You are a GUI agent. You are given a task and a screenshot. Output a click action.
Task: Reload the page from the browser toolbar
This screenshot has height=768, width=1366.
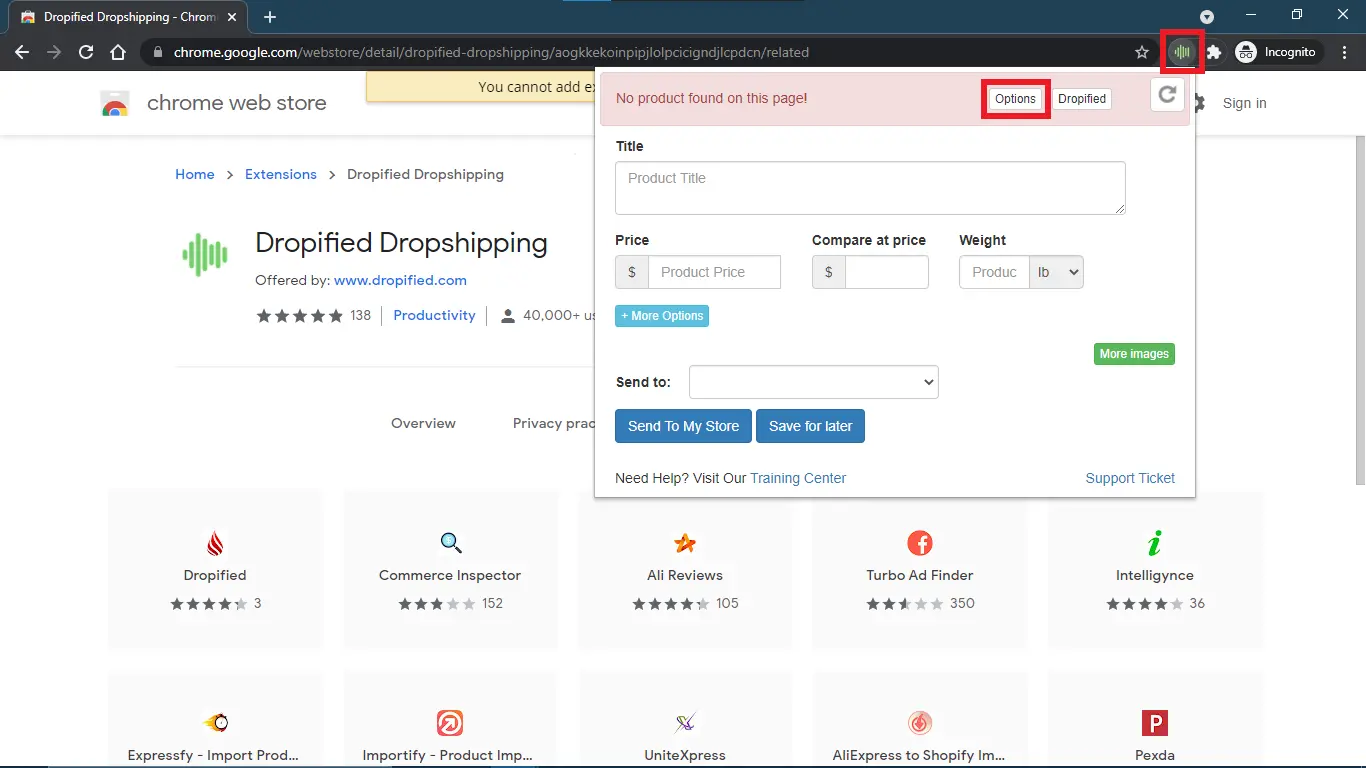86,52
